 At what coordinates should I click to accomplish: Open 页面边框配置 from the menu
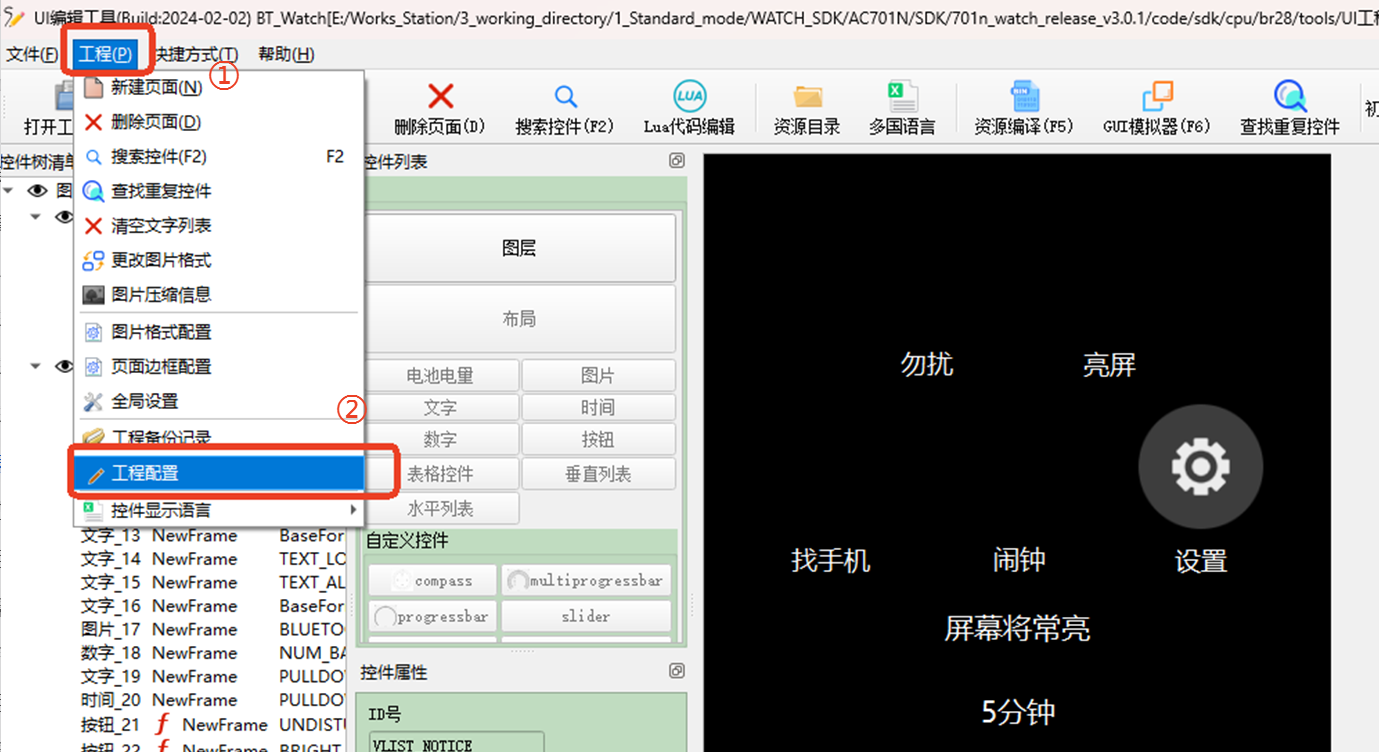[x=218, y=367]
